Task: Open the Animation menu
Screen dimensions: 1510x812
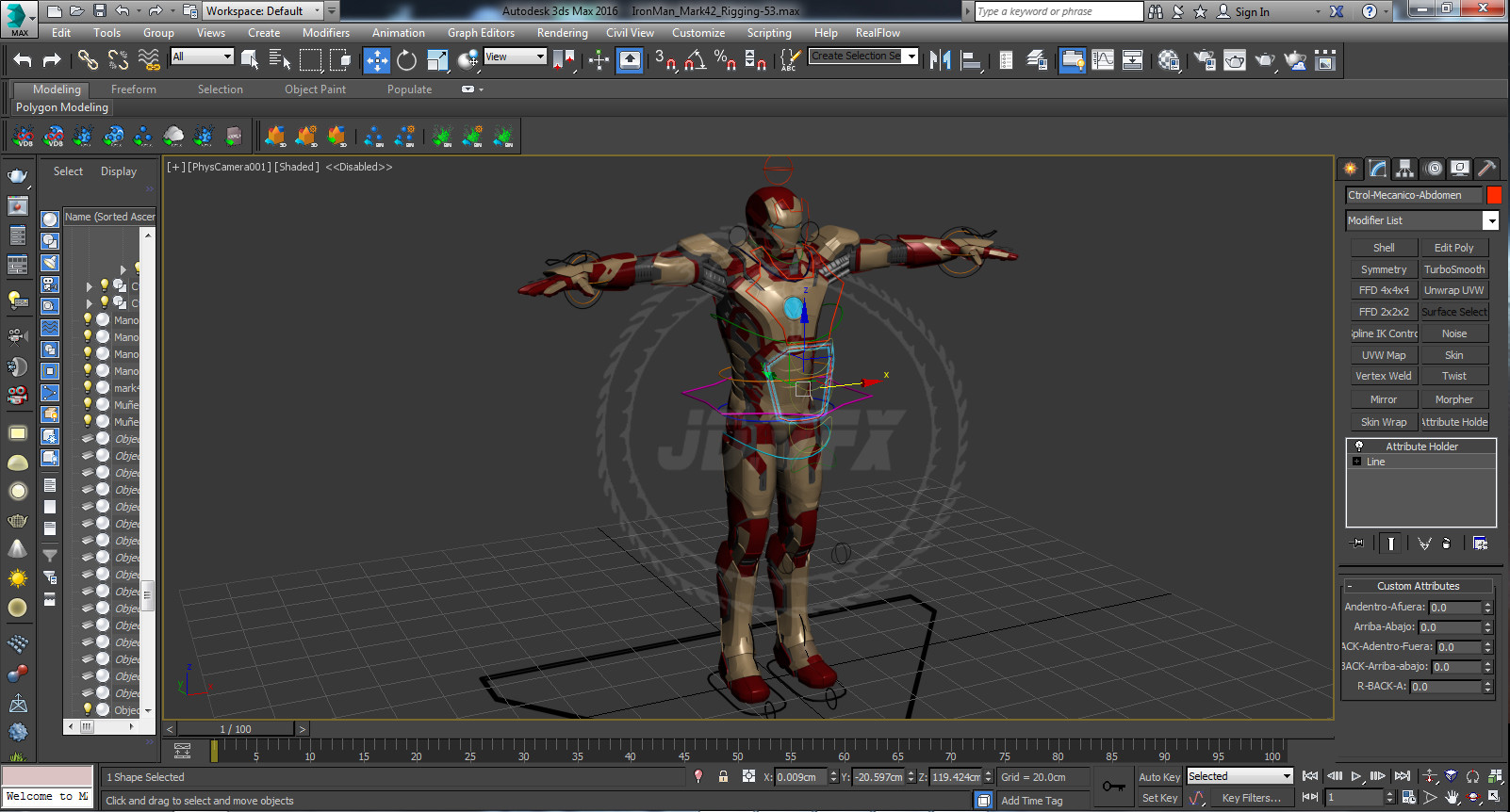Action: point(399,33)
